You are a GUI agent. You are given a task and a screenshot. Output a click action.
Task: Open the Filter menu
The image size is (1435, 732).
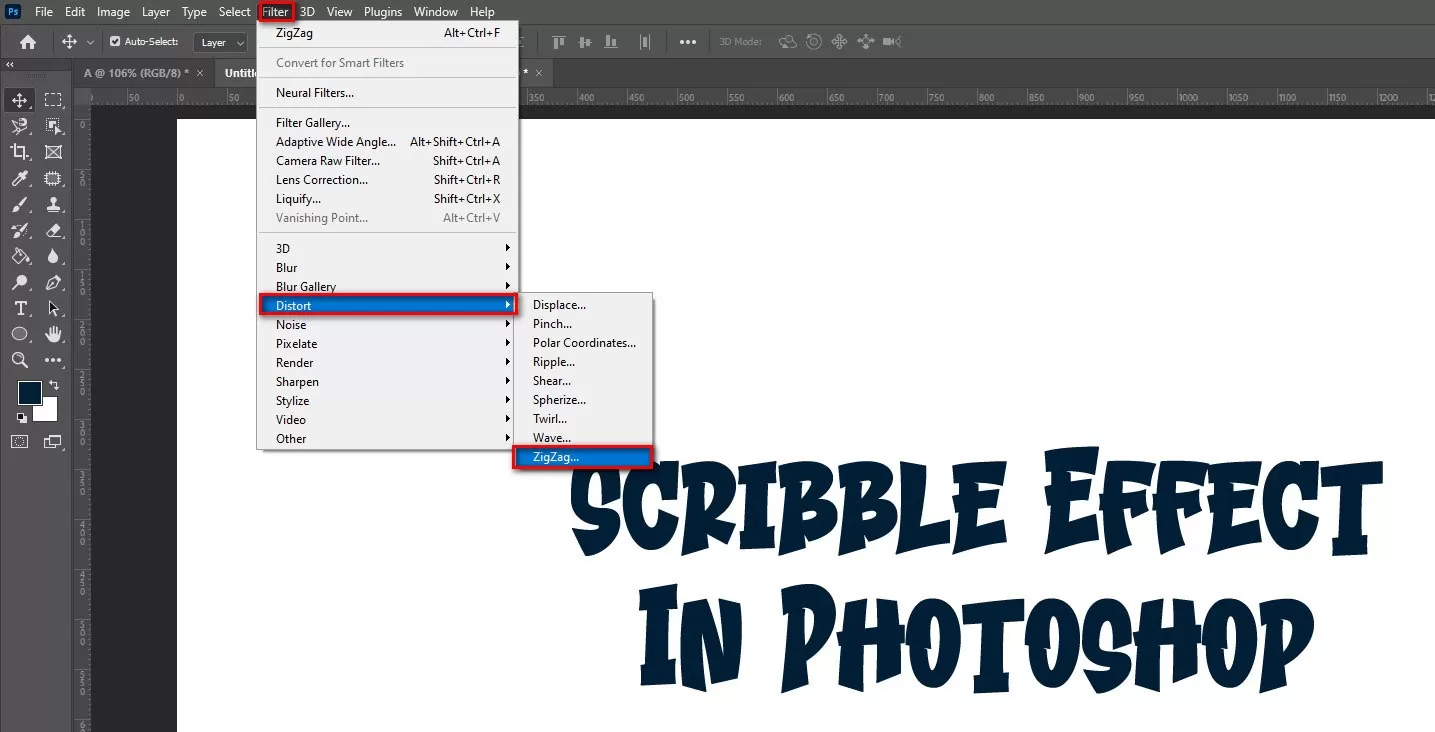(275, 12)
